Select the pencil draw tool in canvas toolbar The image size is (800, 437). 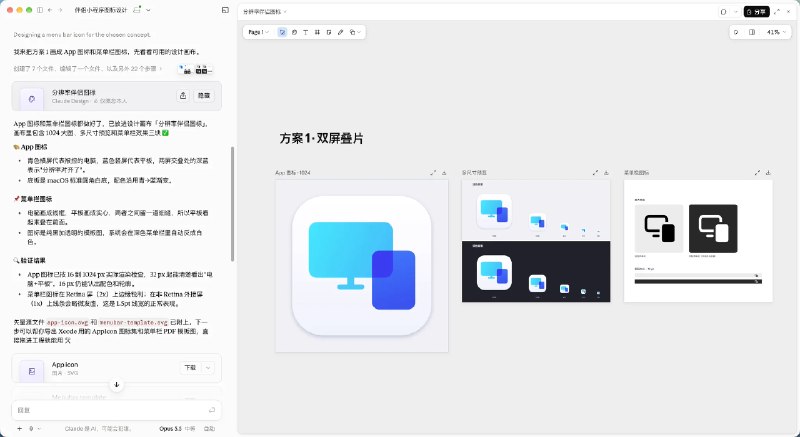coord(341,32)
